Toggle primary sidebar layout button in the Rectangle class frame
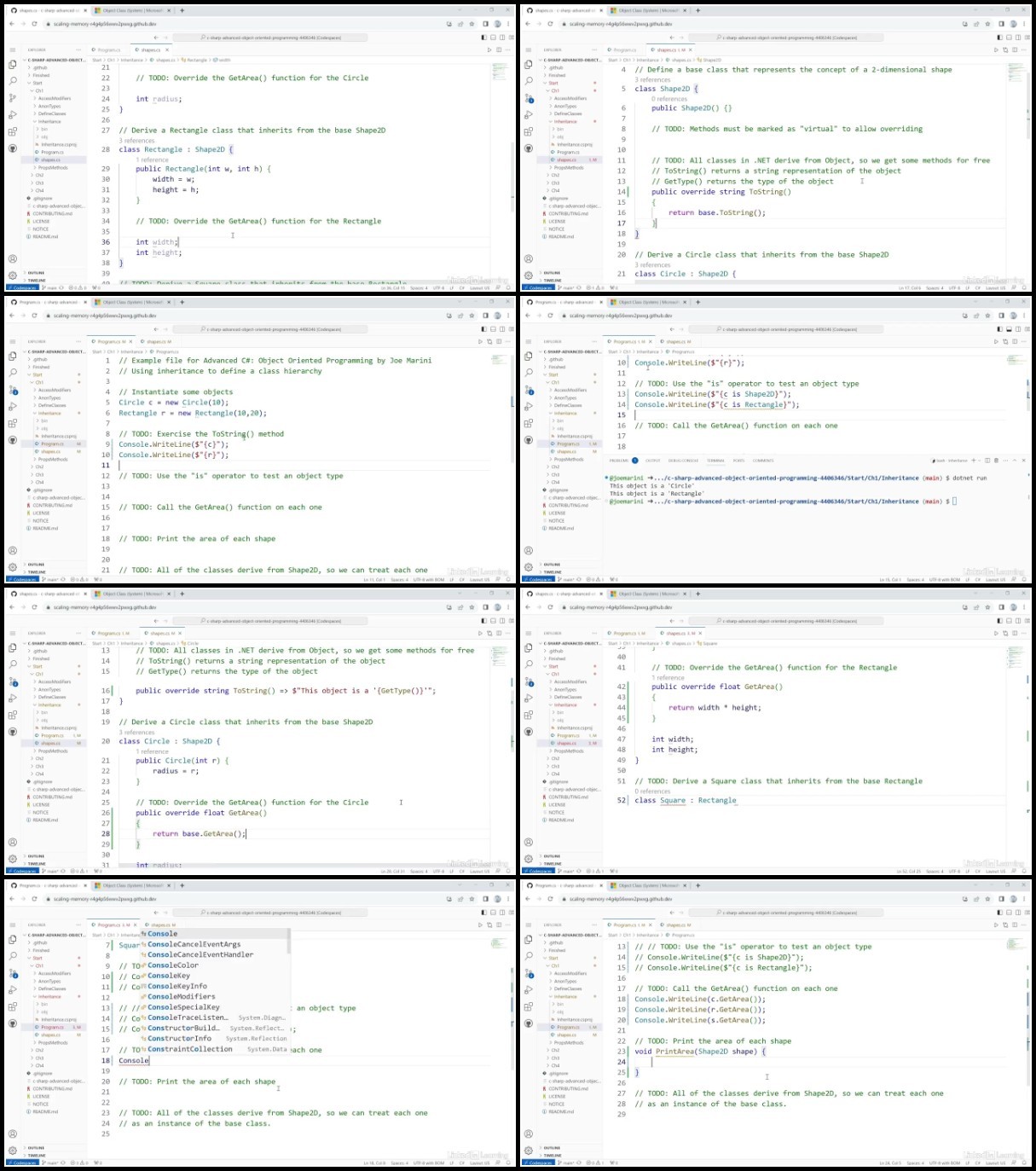Viewport: 1036px width, 1171px height. click(484, 38)
